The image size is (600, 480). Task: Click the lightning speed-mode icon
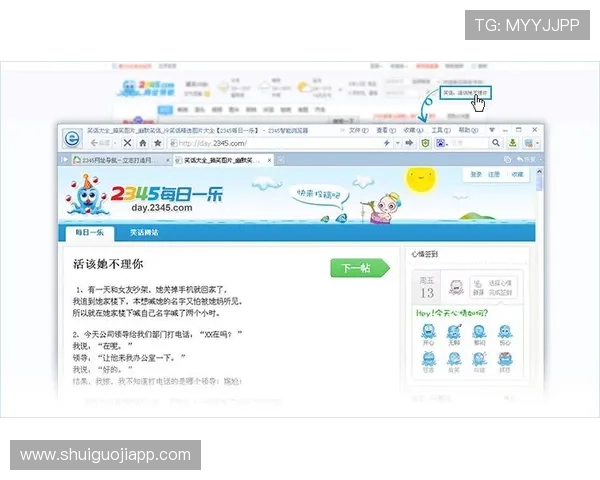pos(386,143)
